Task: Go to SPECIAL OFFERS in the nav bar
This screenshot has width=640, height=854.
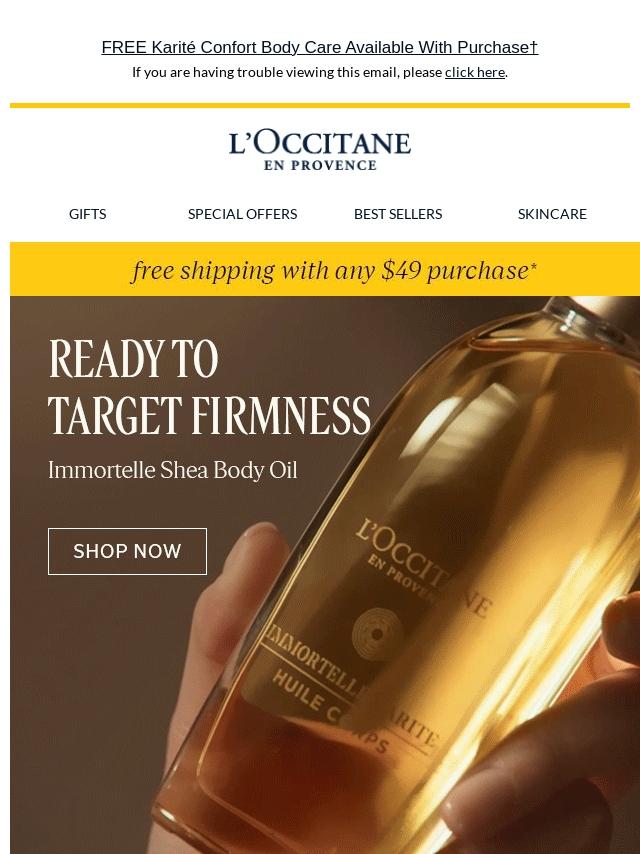Action: (x=242, y=214)
